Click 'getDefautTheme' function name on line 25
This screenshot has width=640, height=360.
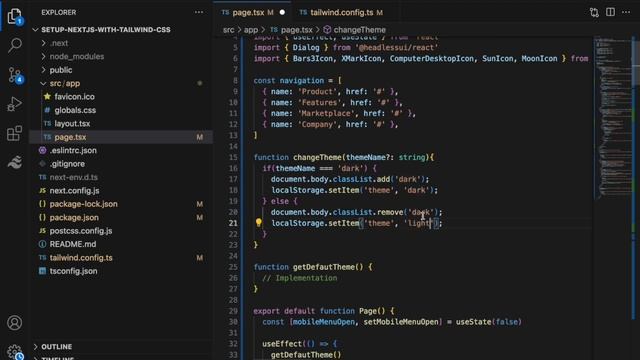pyautogui.click(x=324, y=267)
